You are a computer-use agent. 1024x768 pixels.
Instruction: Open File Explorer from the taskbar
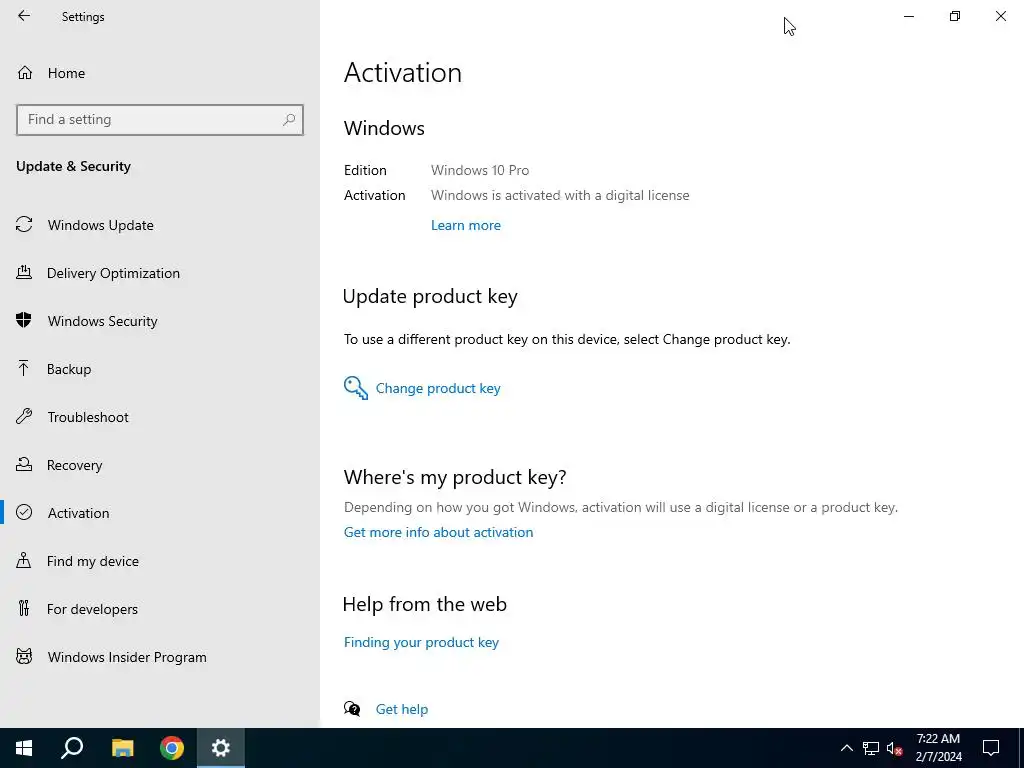(x=123, y=748)
